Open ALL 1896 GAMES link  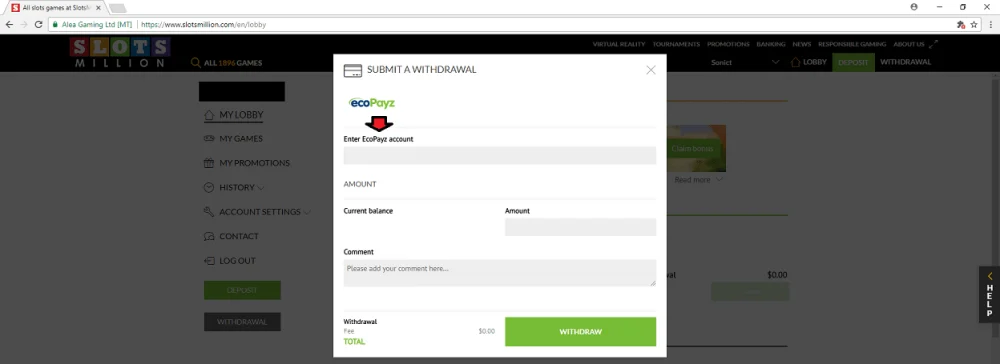pyautogui.click(x=233, y=63)
